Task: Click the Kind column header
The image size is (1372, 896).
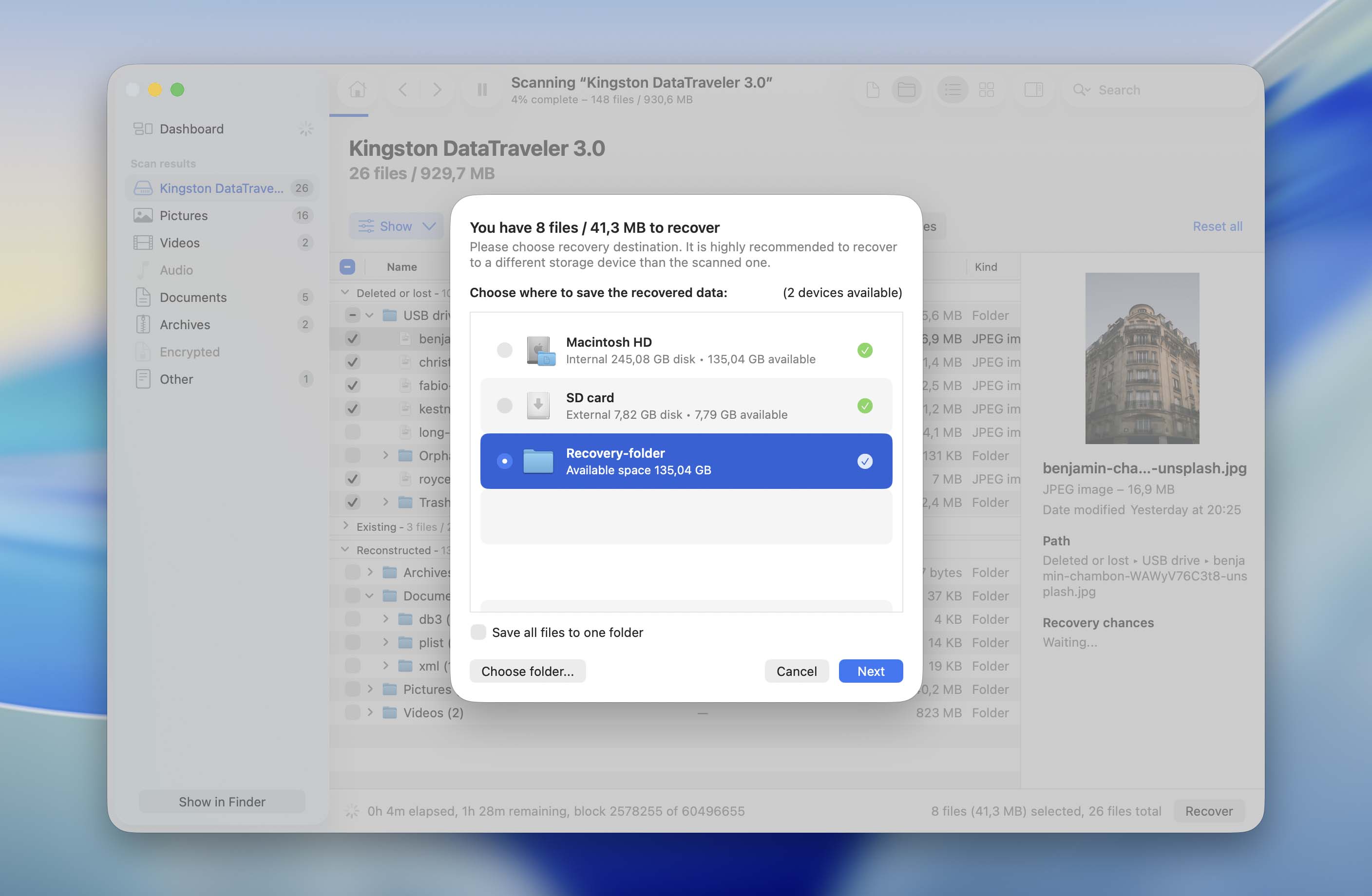Action: 986,267
